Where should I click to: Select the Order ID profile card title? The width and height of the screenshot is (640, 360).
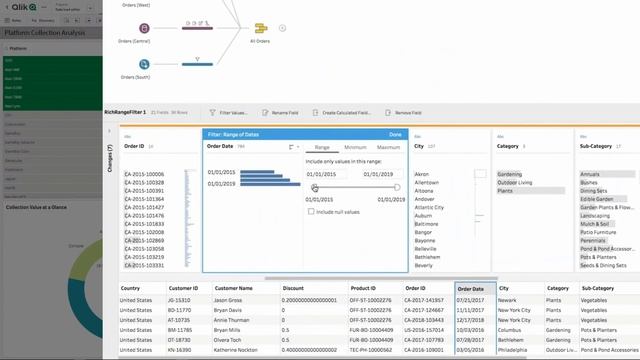(134, 146)
